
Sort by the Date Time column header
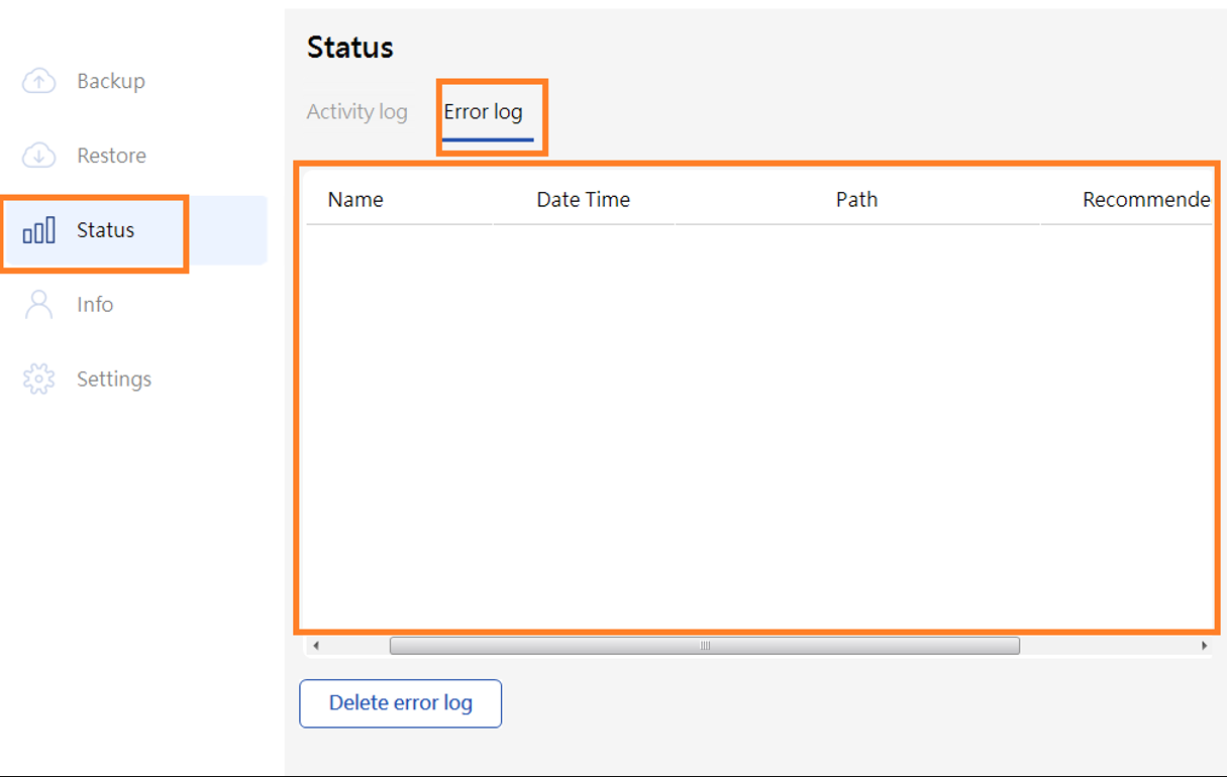point(583,199)
